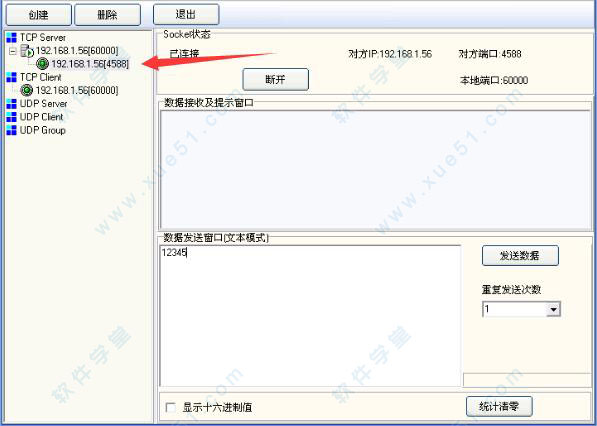Image resolution: width=597 pixels, height=426 pixels.
Task: Click the 发送数据 send button
Action: click(x=520, y=256)
